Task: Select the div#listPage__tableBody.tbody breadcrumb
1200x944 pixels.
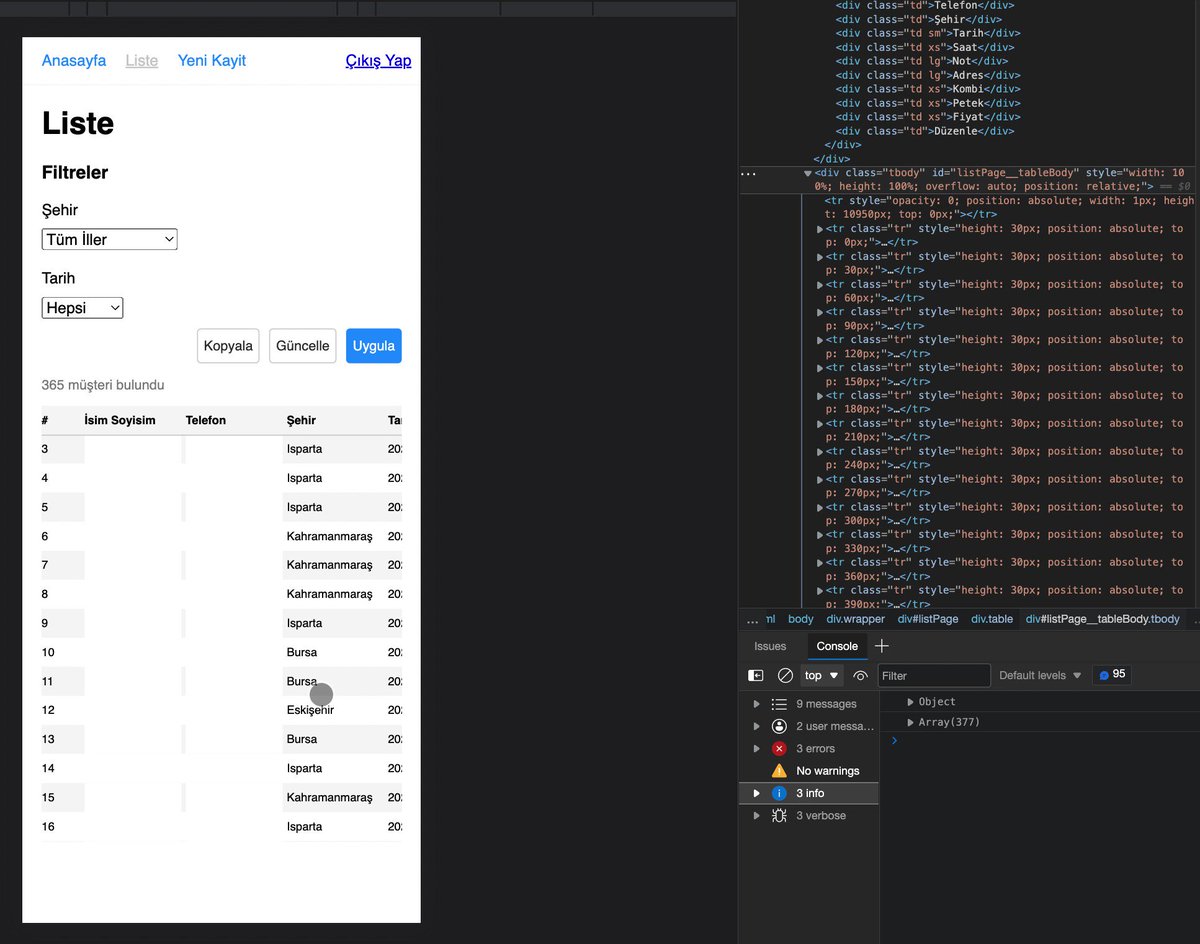Action: (1103, 620)
